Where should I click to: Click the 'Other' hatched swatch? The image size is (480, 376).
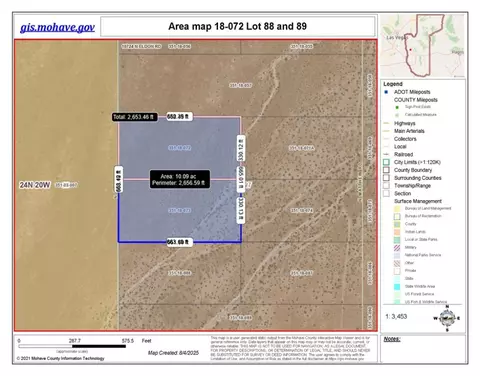(x=397, y=263)
